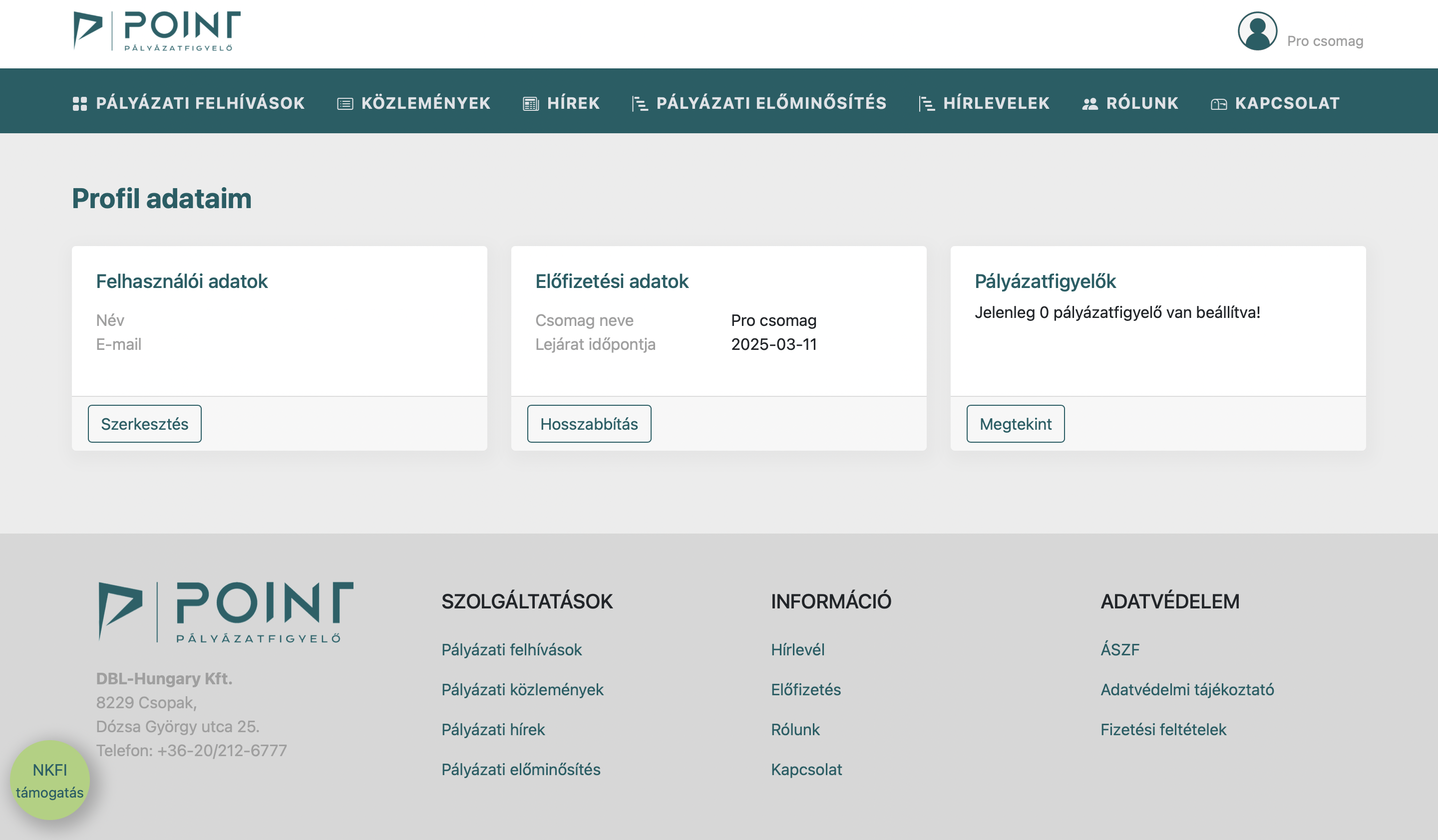Open the Pályázati felhívások menu item
The width and height of the screenshot is (1438, 840).
200,103
